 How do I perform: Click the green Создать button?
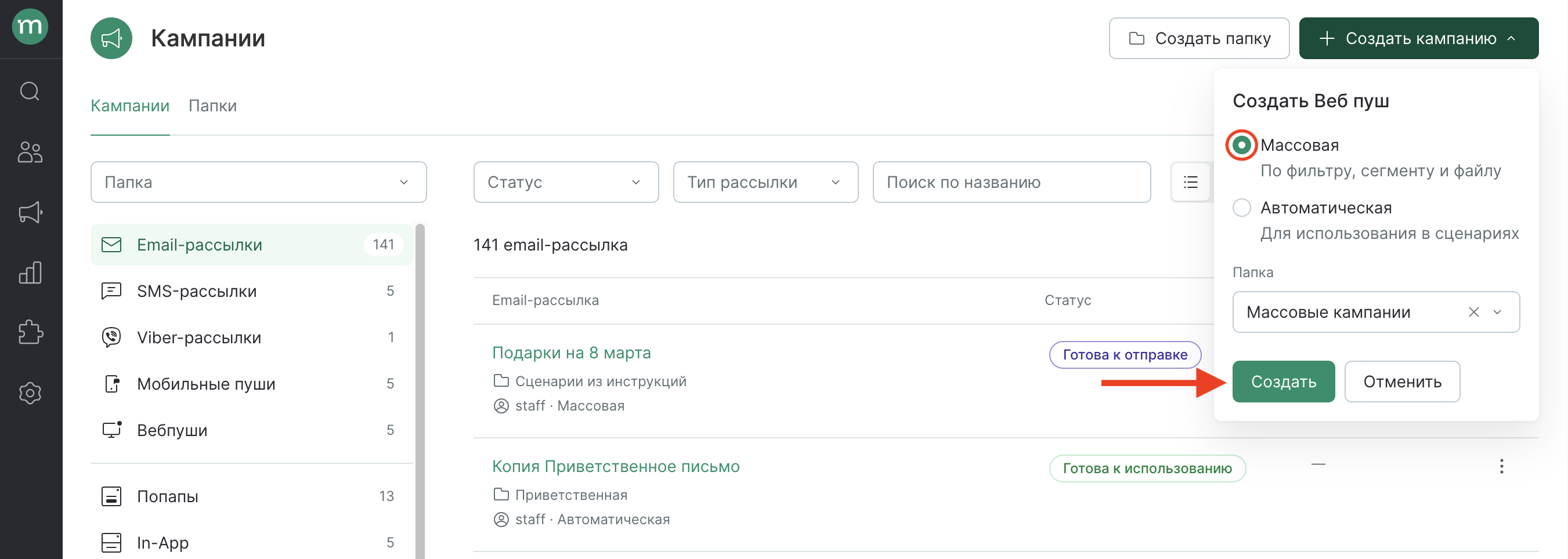pos(1283,382)
